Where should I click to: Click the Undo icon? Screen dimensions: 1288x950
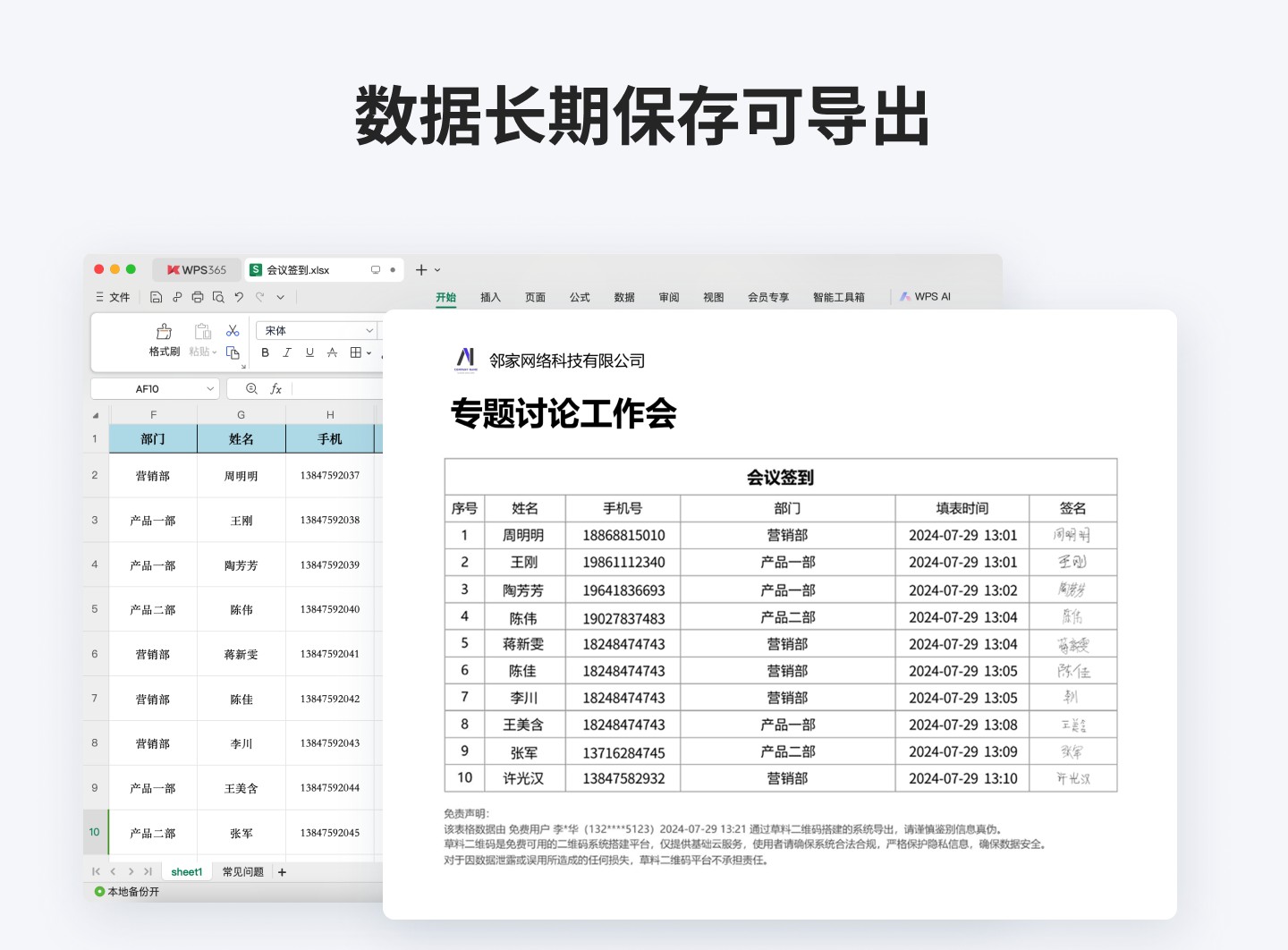click(x=239, y=298)
